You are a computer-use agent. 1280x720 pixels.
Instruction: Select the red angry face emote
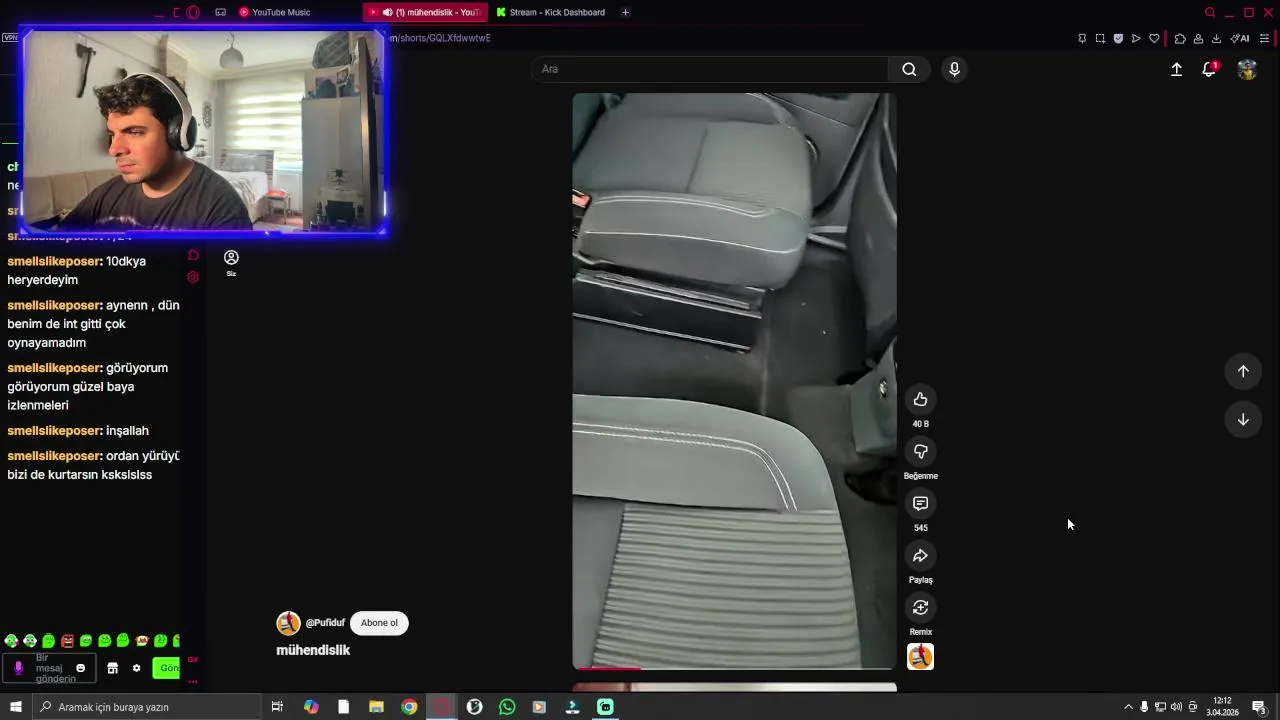[67, 641]
